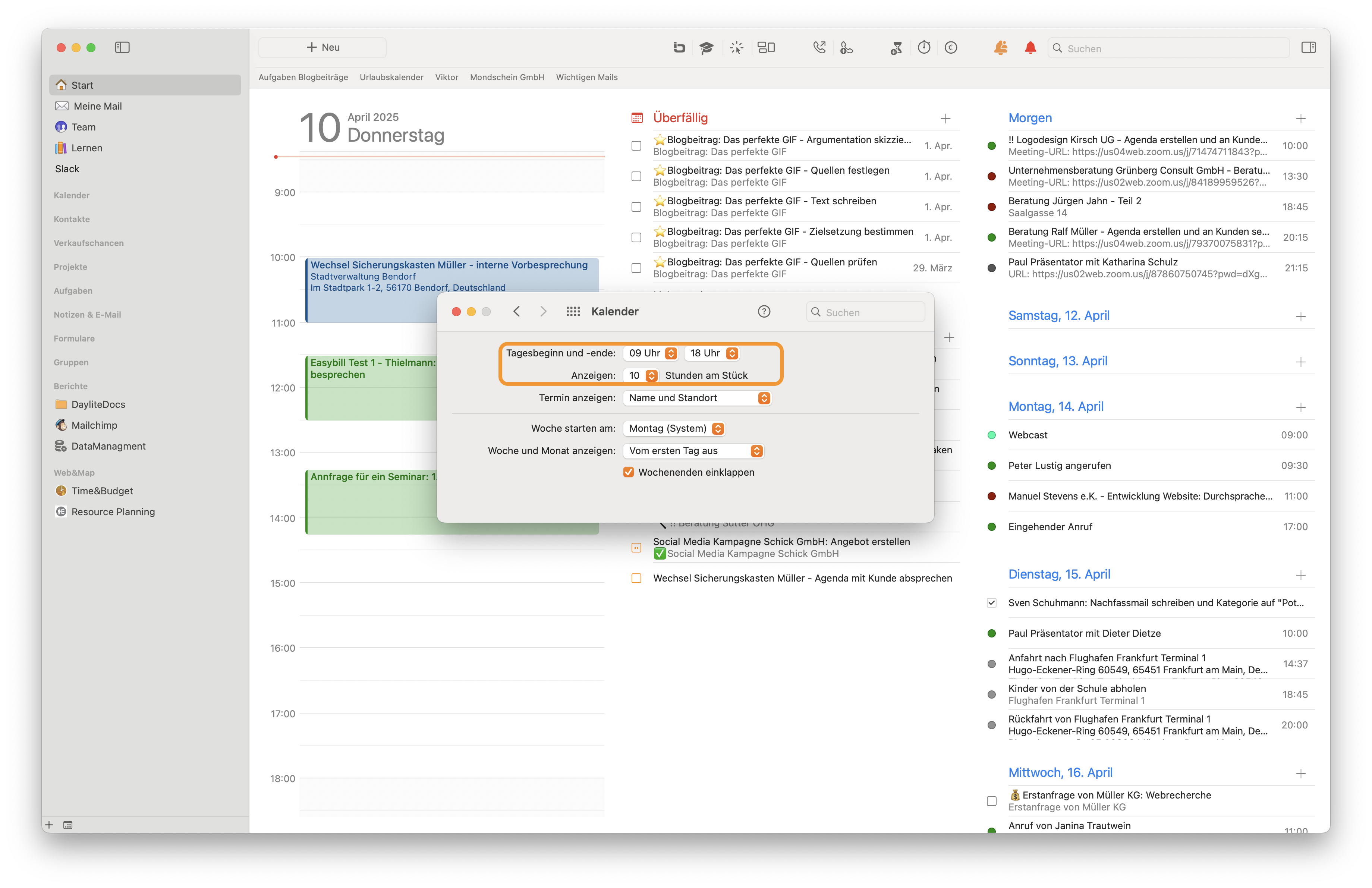Check the 'Quellen festlegen' task checkbox

636,176
